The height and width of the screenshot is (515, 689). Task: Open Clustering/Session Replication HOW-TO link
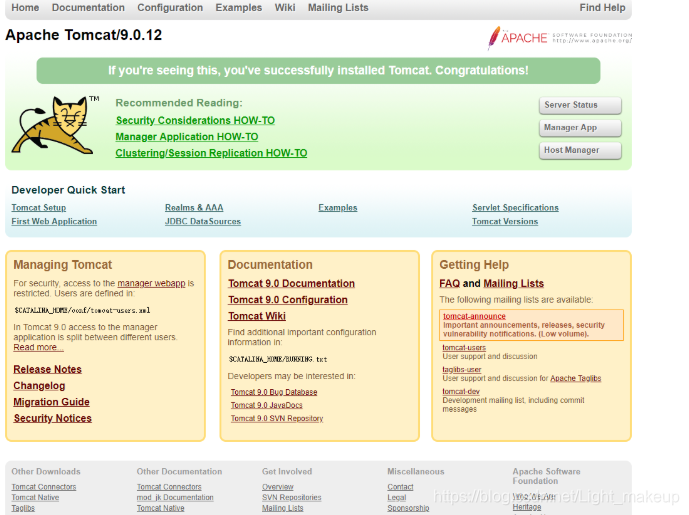pos(211,153)
